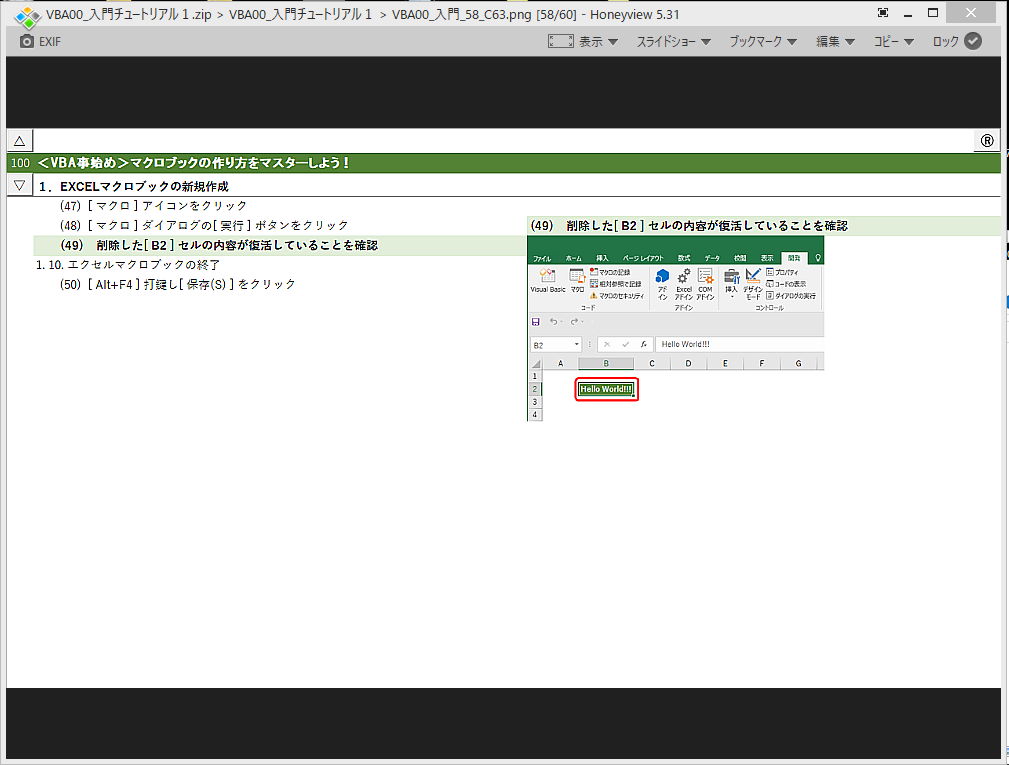
Task: Click step (48) 実行 ボタンをクリック
Action: point(204,225)
